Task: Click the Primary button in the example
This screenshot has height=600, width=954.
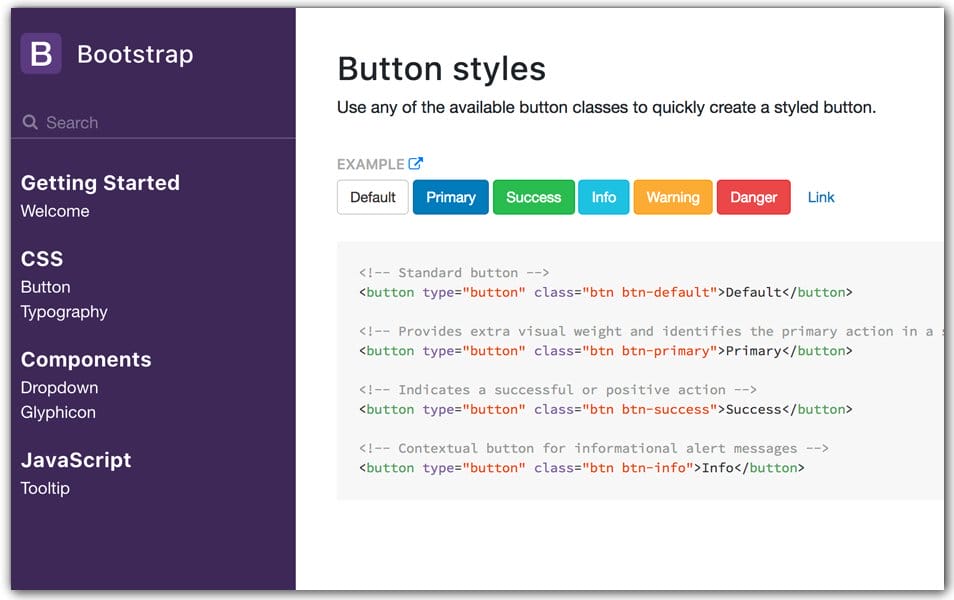Action: pyautogui.click(x=450, y=197)
